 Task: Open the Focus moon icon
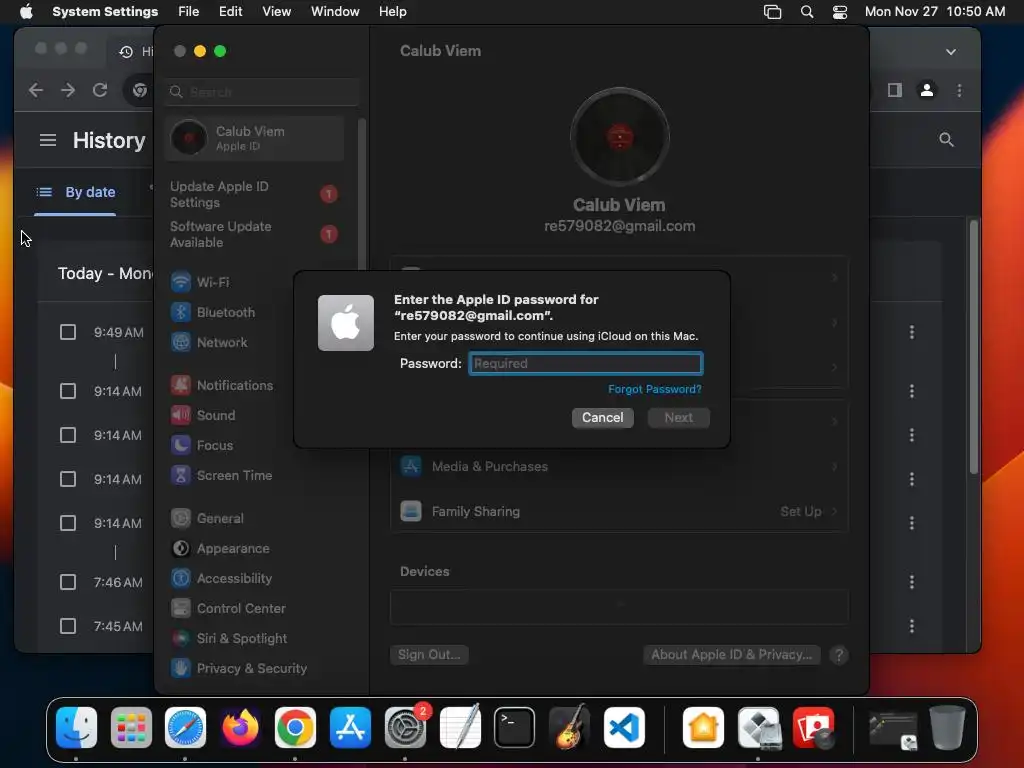[181, 445]
